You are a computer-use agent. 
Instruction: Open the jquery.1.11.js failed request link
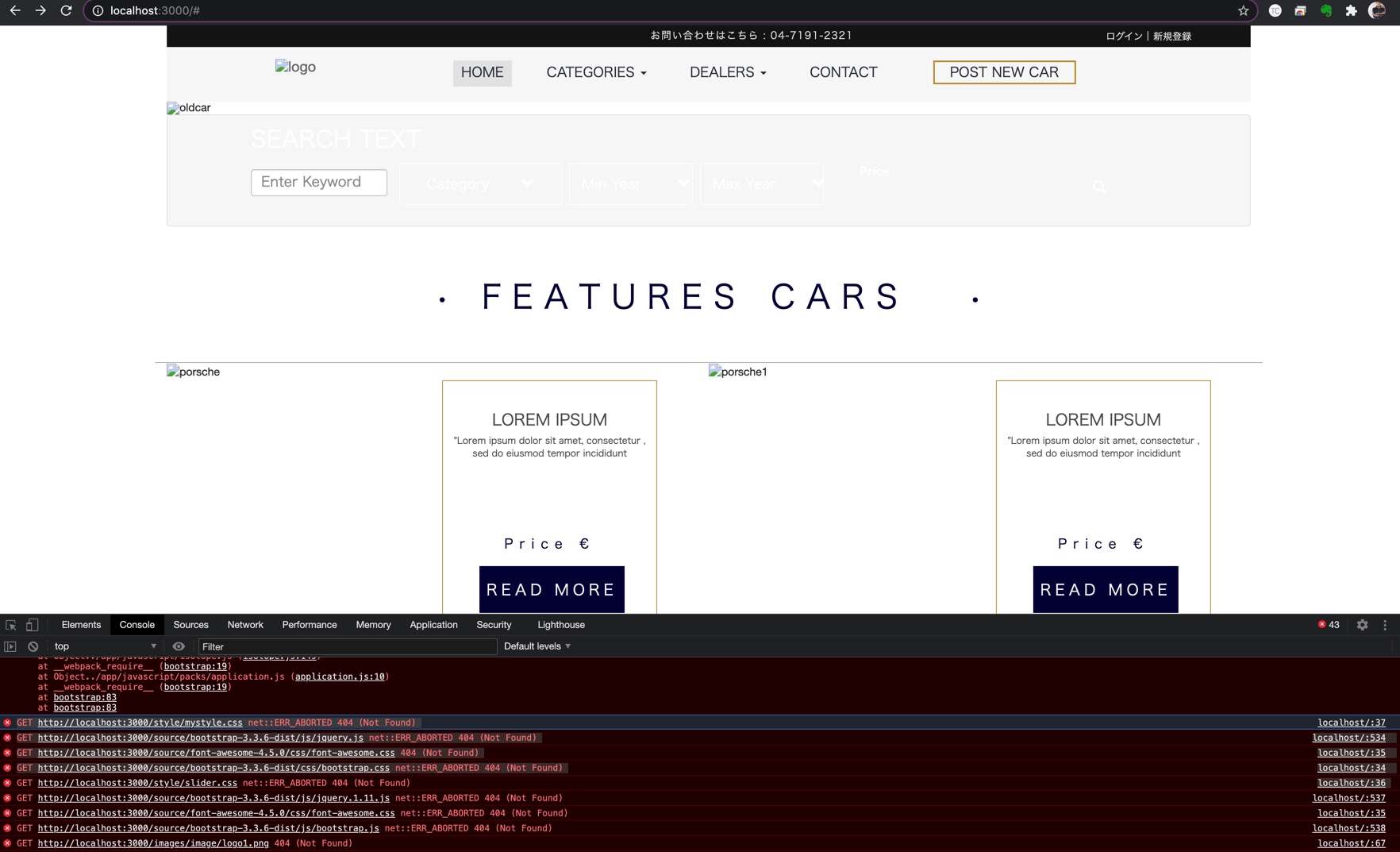pos(213,798)
